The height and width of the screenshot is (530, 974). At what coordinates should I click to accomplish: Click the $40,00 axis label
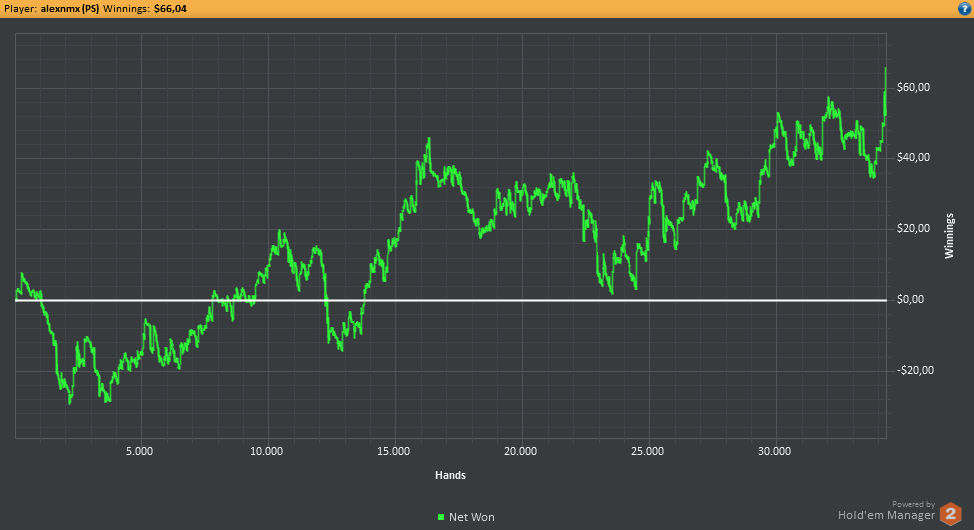tap(913, 157)
